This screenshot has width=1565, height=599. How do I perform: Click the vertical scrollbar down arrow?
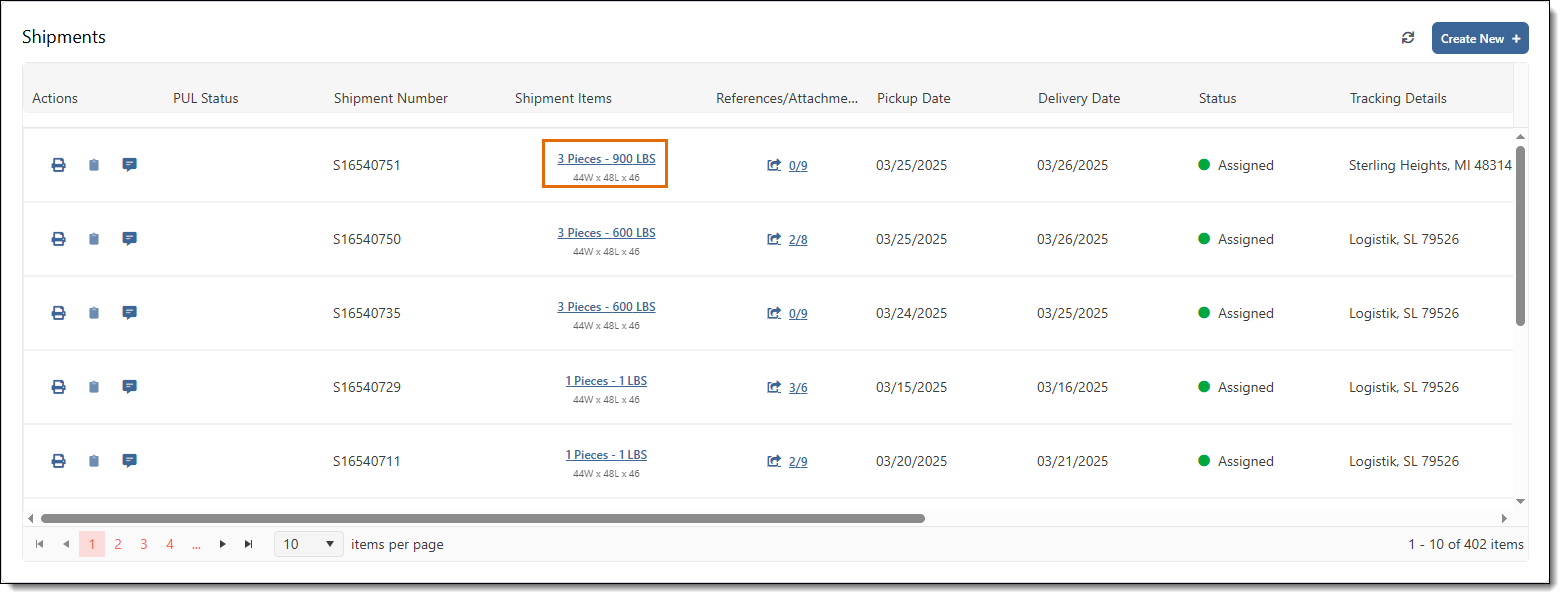[x=1520, y=502]
